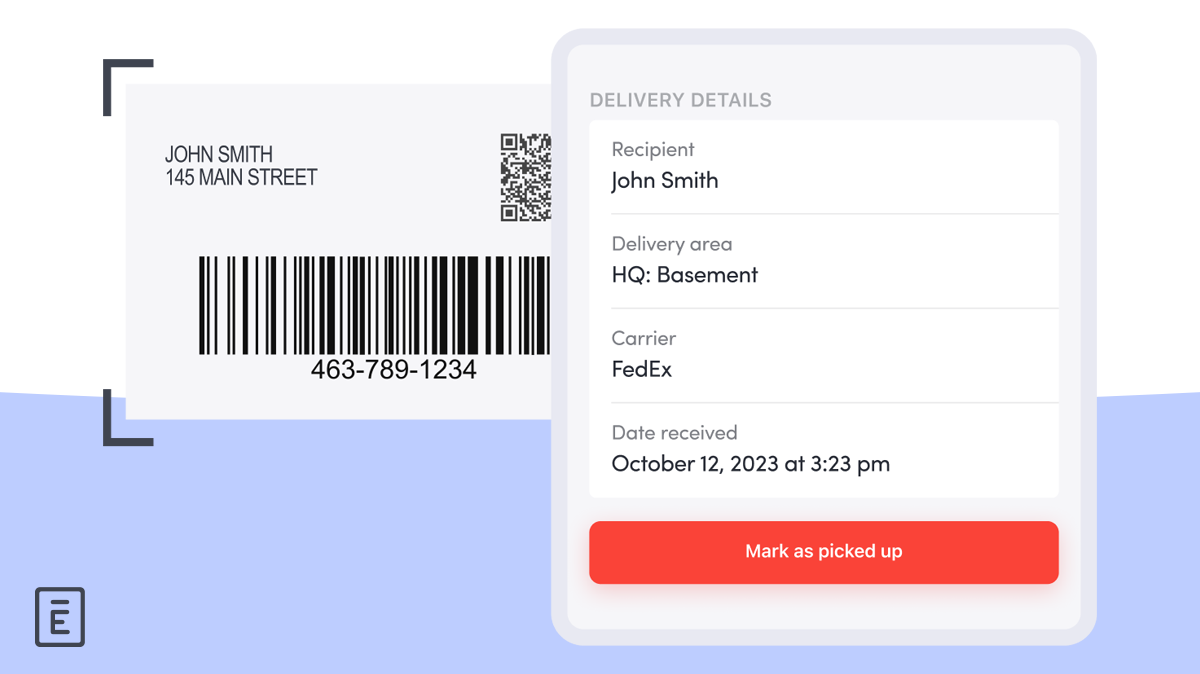Image resolution: width=1200 pixels, height=674 pixels.
Task: Click the JOHN SMITH address text on label
Action: coord(240,165)
